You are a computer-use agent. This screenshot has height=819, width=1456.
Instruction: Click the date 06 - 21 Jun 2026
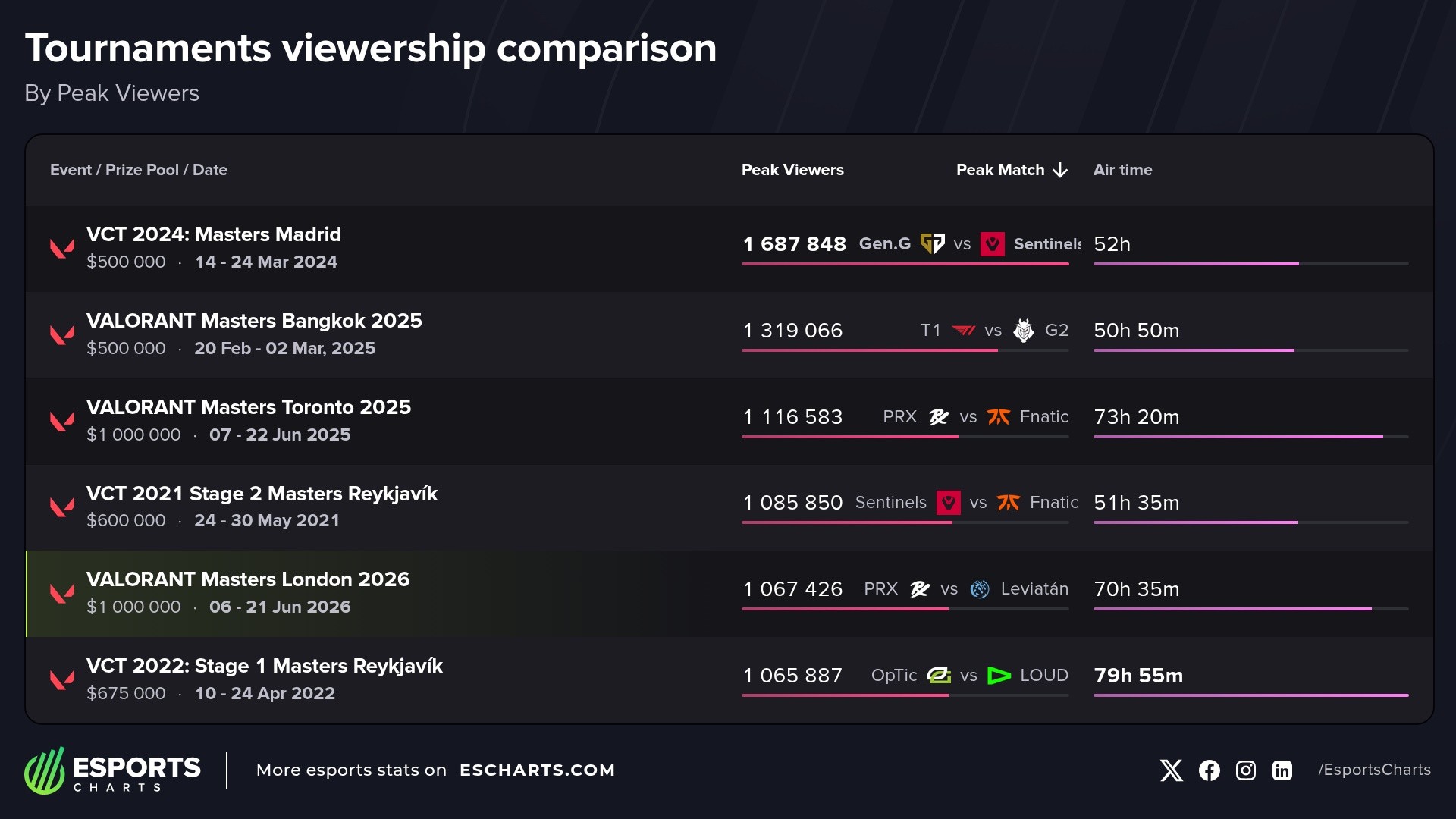point(280,607)
